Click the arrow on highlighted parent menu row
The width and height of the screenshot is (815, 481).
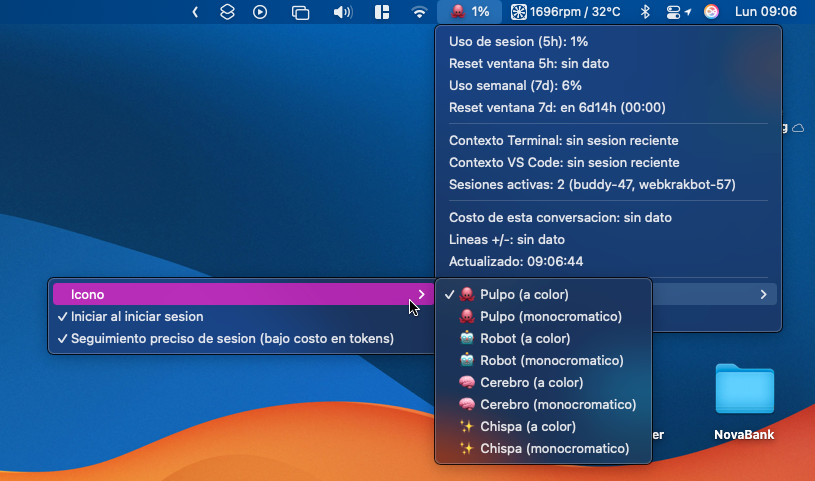(x=763, y=294)
